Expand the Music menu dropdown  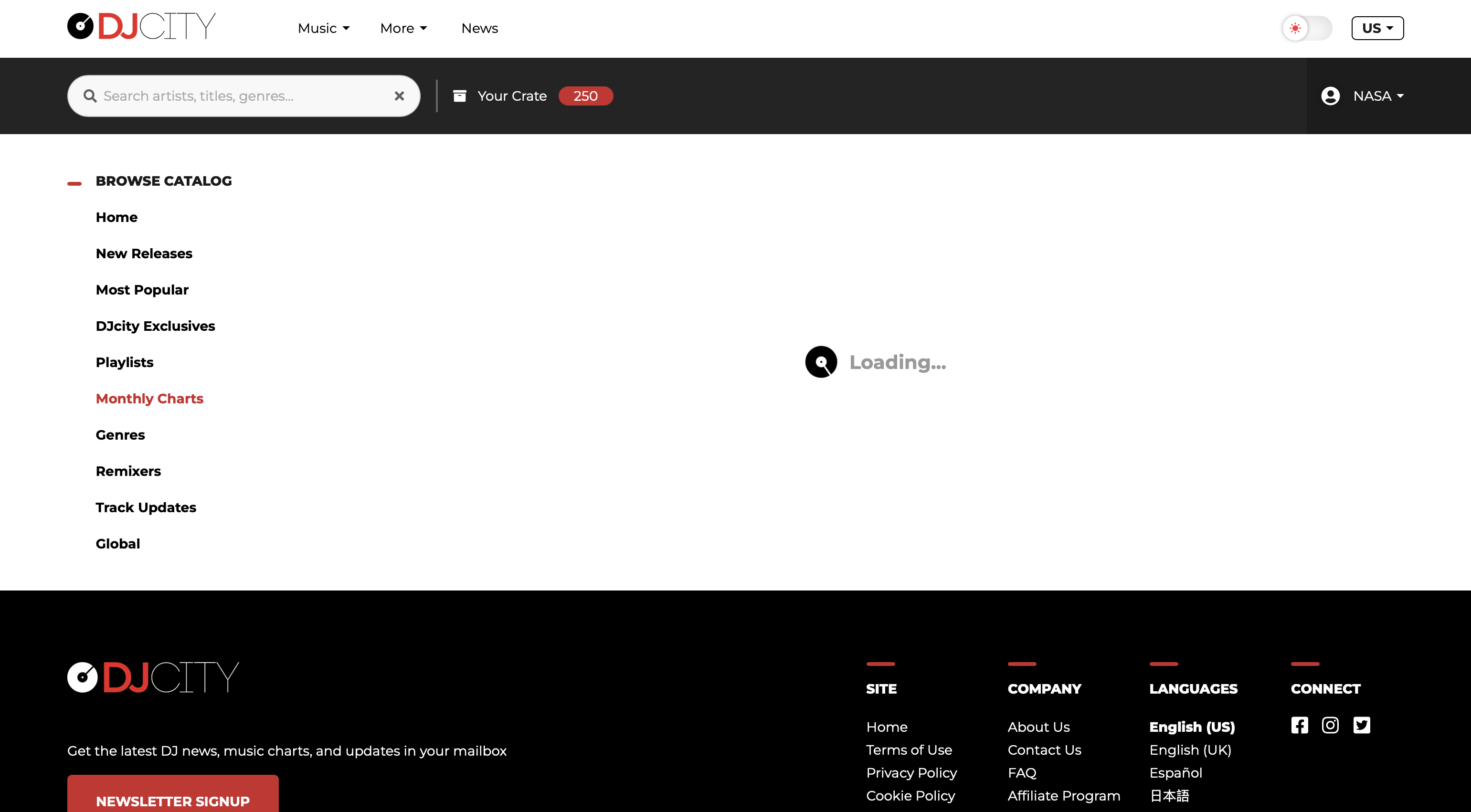coord(323,28)
